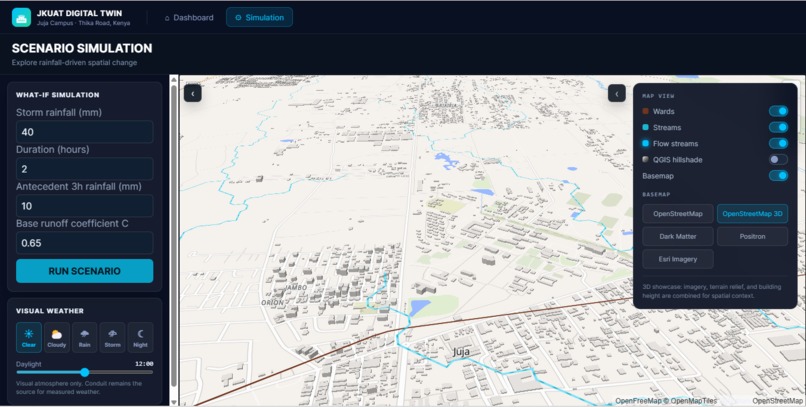This screenshot has height=407, width=806.
Task: Click the Daylight slider handle
Action: pos(85,373)
